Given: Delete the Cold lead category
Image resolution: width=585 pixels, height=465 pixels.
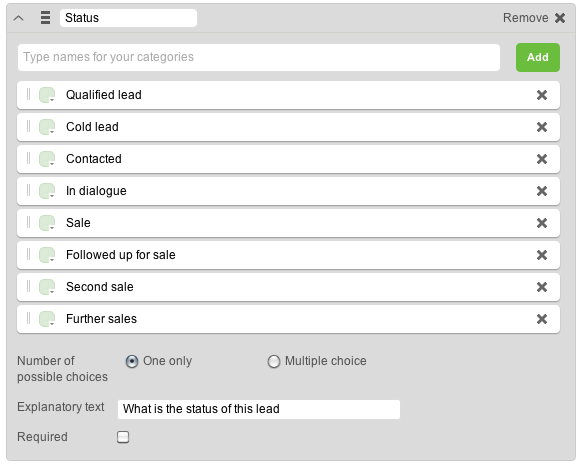Looking at the screenshot, I should 542,127.
